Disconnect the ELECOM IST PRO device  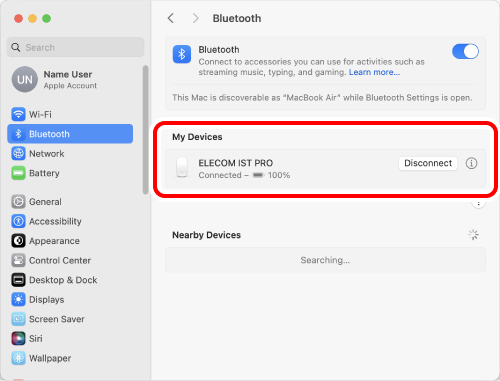pos(428,163)
